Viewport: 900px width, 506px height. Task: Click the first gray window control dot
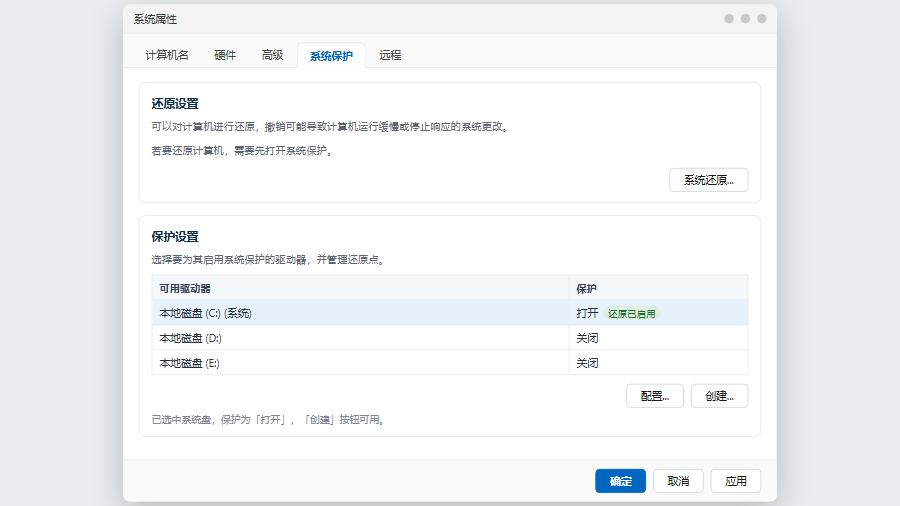(729, 18)
